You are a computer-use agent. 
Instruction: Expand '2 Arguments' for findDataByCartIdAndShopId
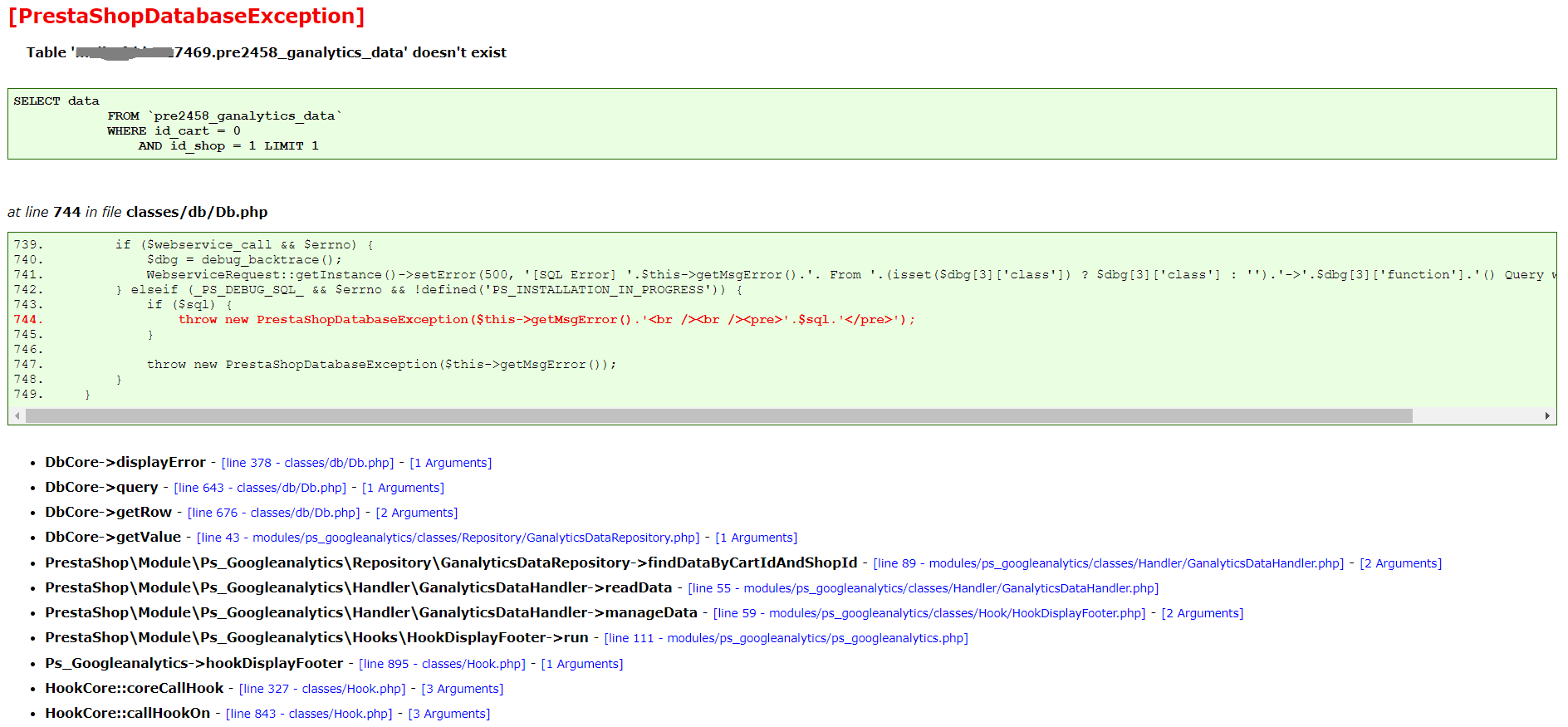(x=1401, y=563)
